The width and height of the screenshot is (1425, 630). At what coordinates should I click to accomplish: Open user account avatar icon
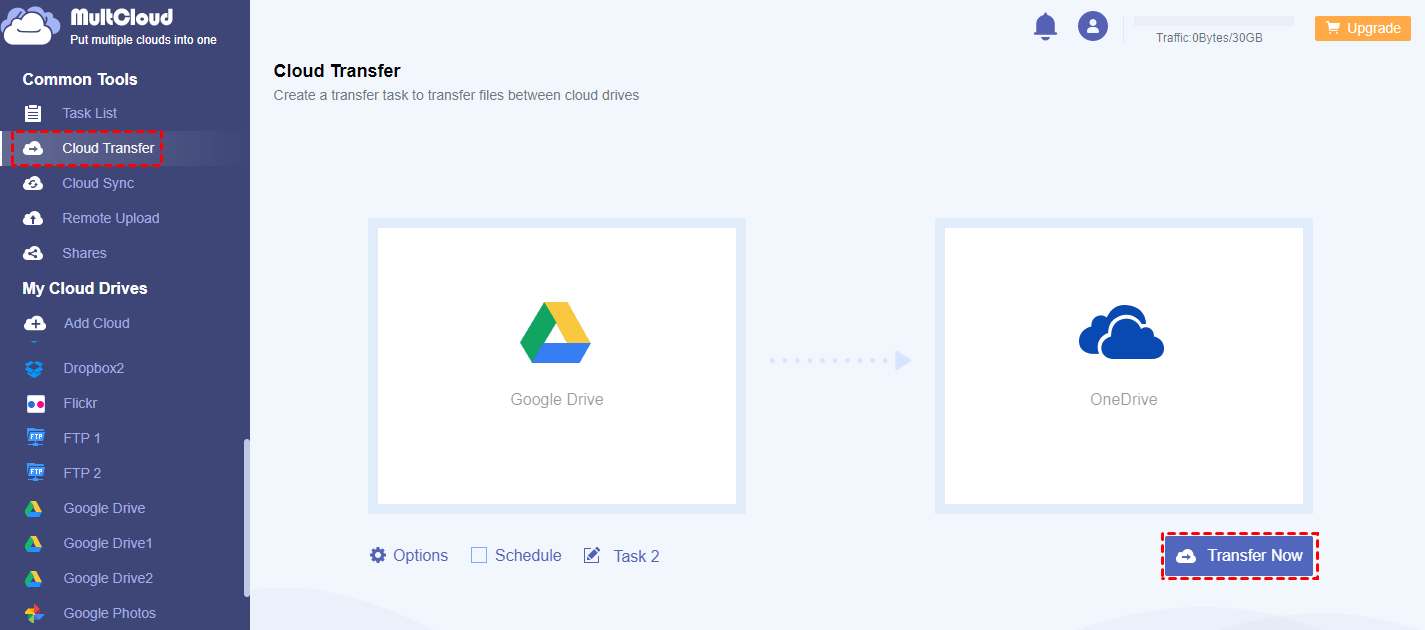(1093, 26)
